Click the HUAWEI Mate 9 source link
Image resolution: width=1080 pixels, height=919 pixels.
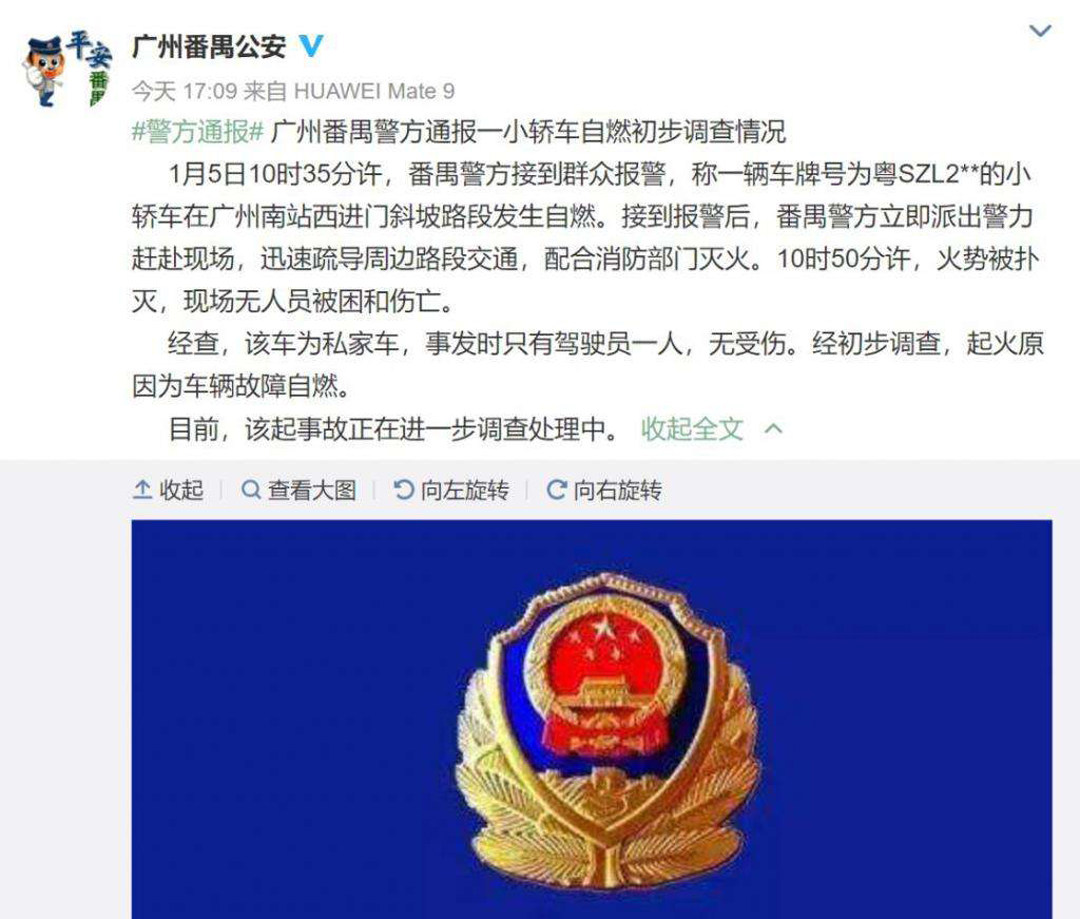[x=374, y=91]
